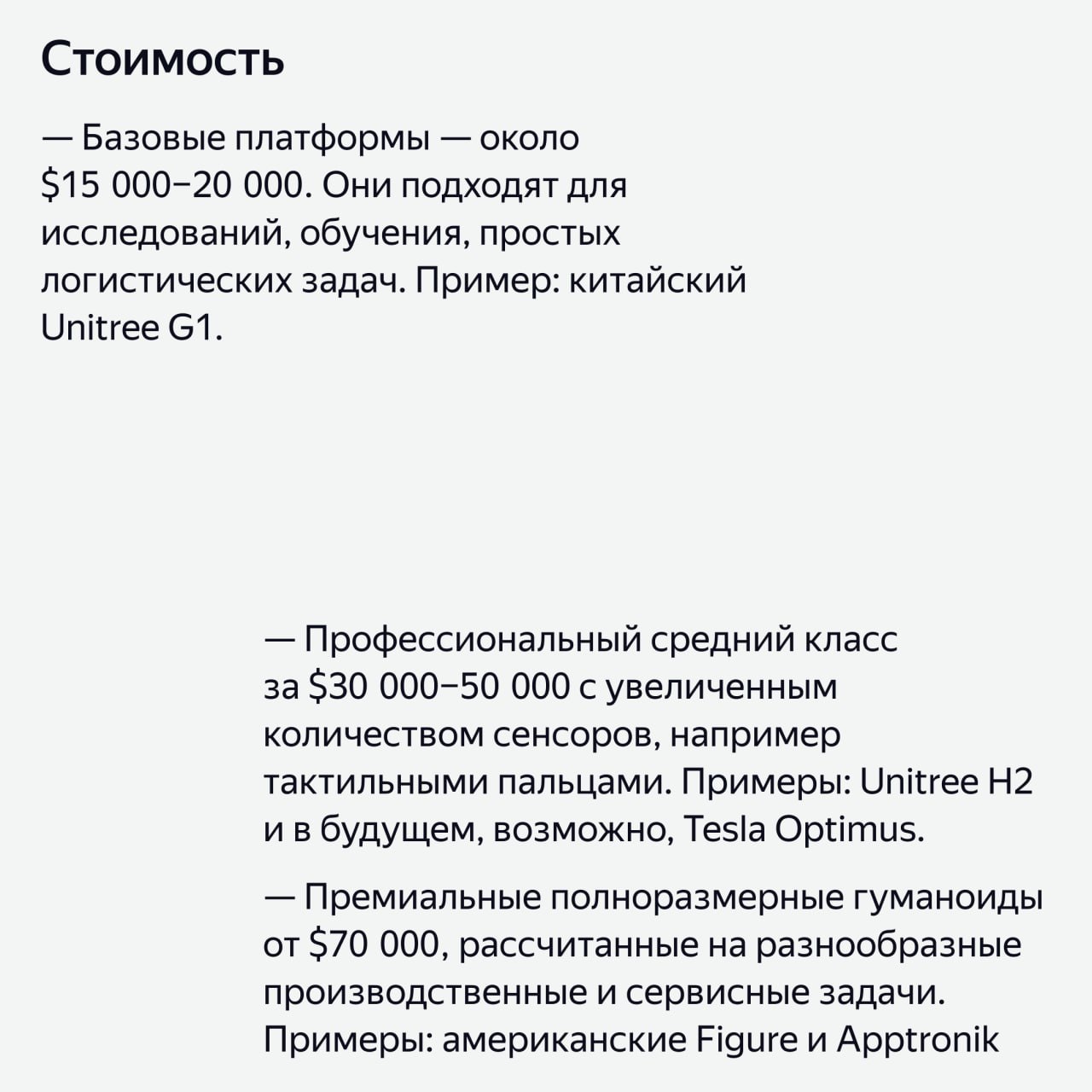1092x1092 pixels.
Task: Click the price $30 000–50 000
Action: [439, 687]
